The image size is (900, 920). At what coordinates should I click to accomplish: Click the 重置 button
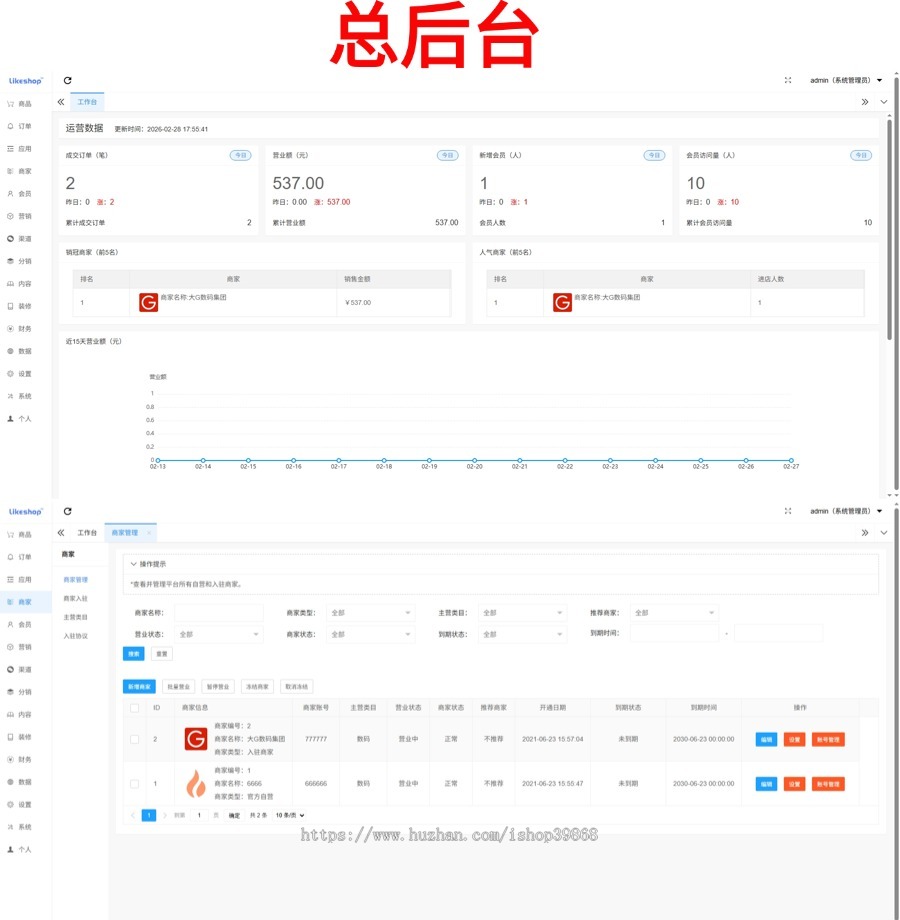162,654
